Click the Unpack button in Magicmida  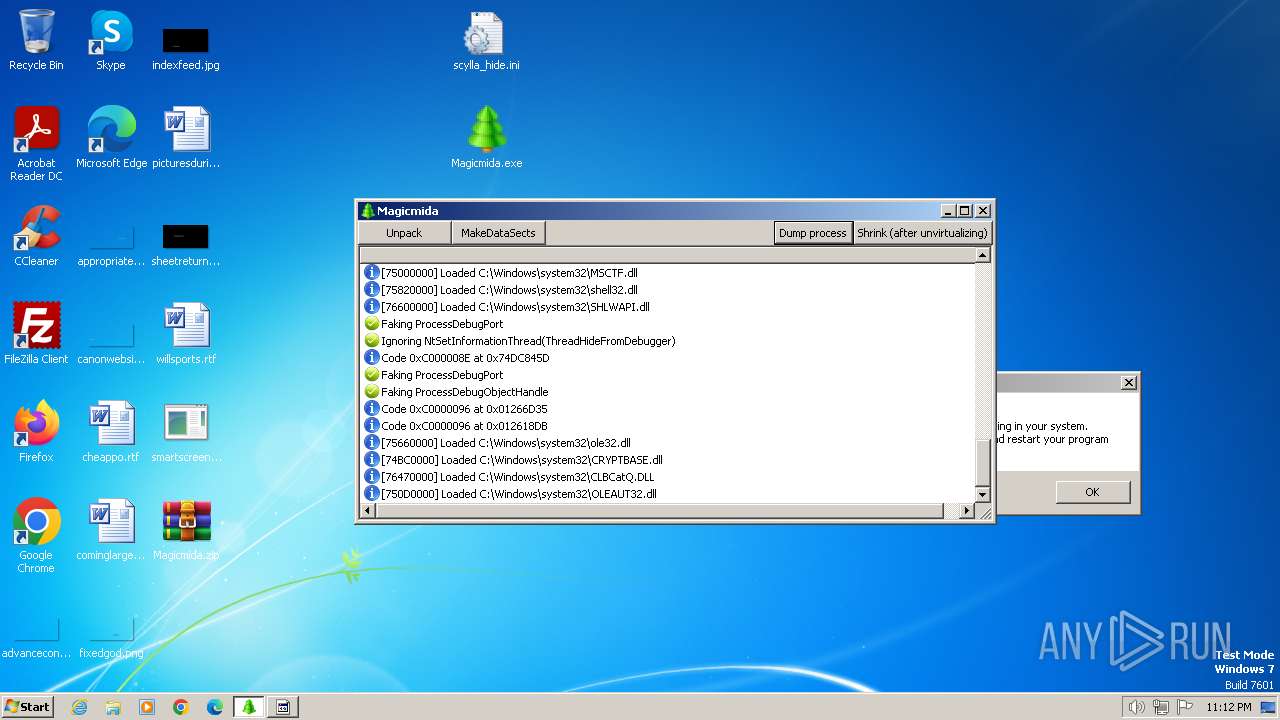(x=404, y=233)
